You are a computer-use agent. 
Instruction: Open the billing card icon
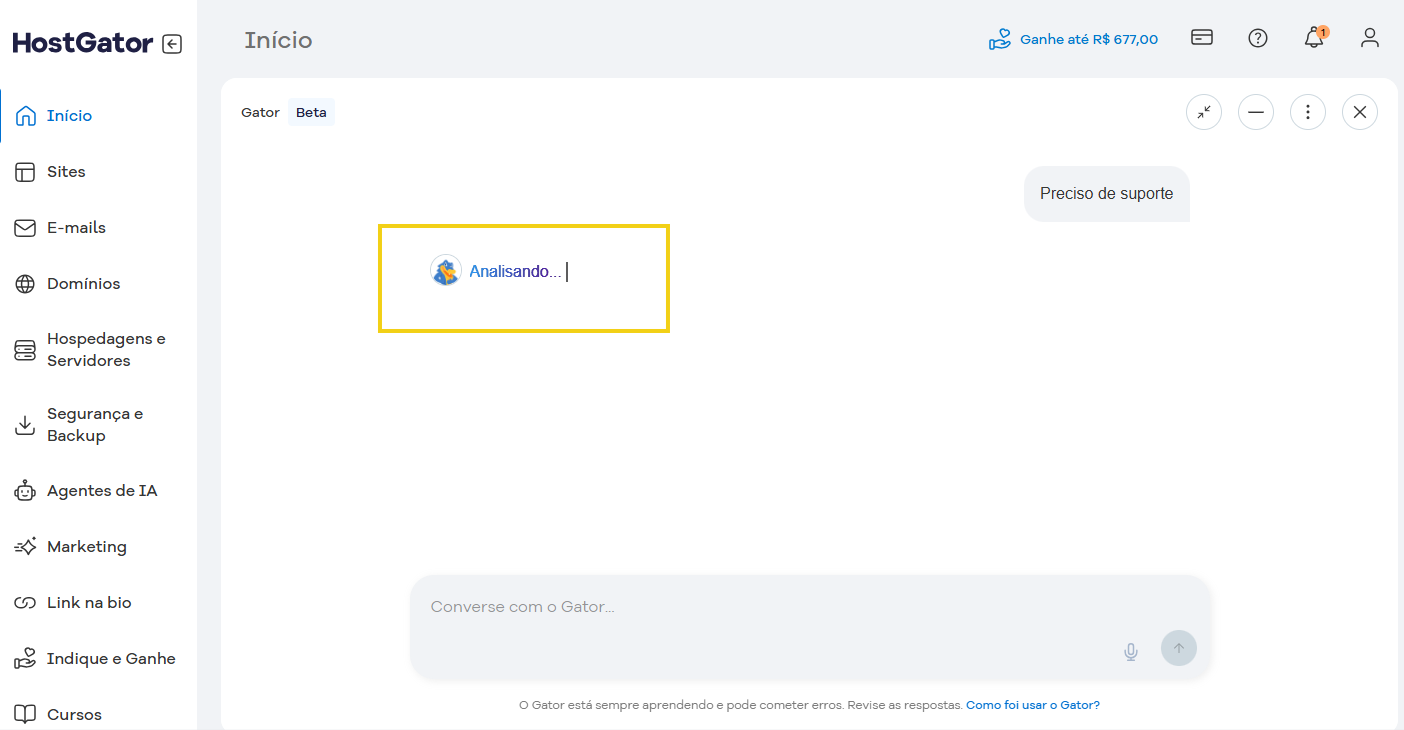coord(1202,38)
